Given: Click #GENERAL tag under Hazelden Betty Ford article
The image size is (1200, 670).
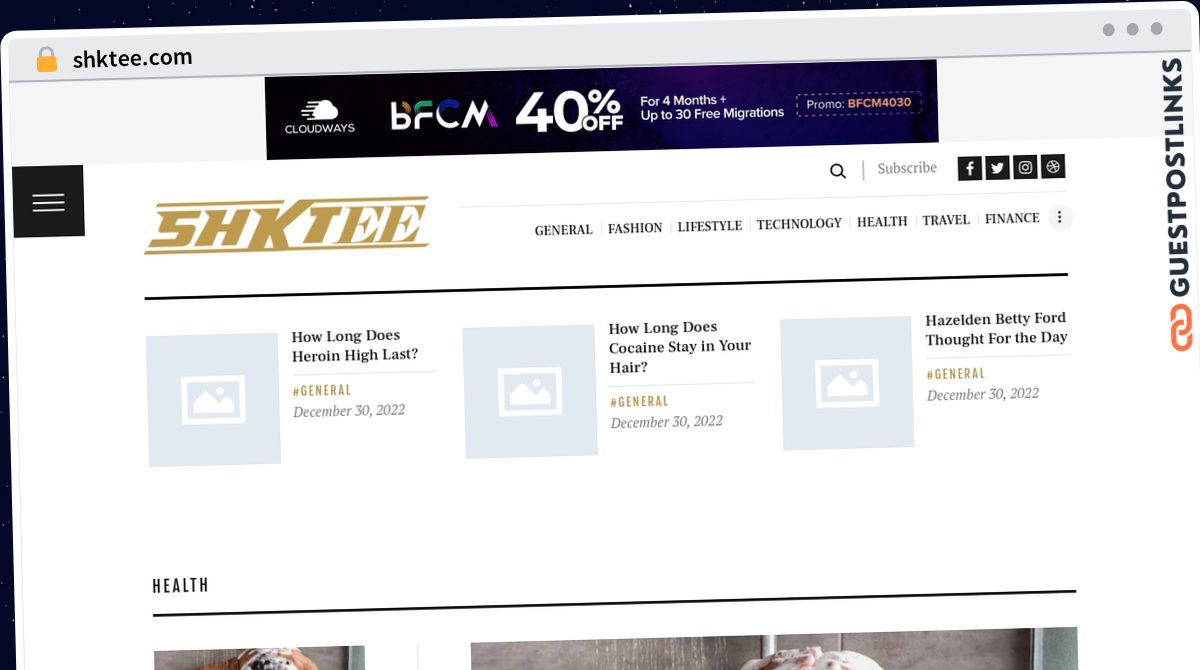Looking at the screenshot, I should click(956, 374).
